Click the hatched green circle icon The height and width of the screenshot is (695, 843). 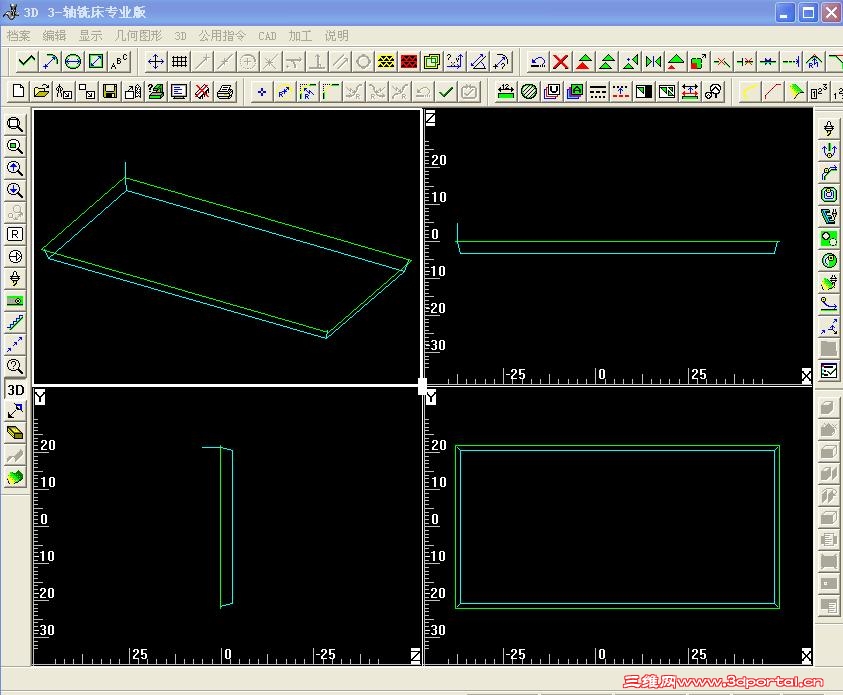(529, 91)
